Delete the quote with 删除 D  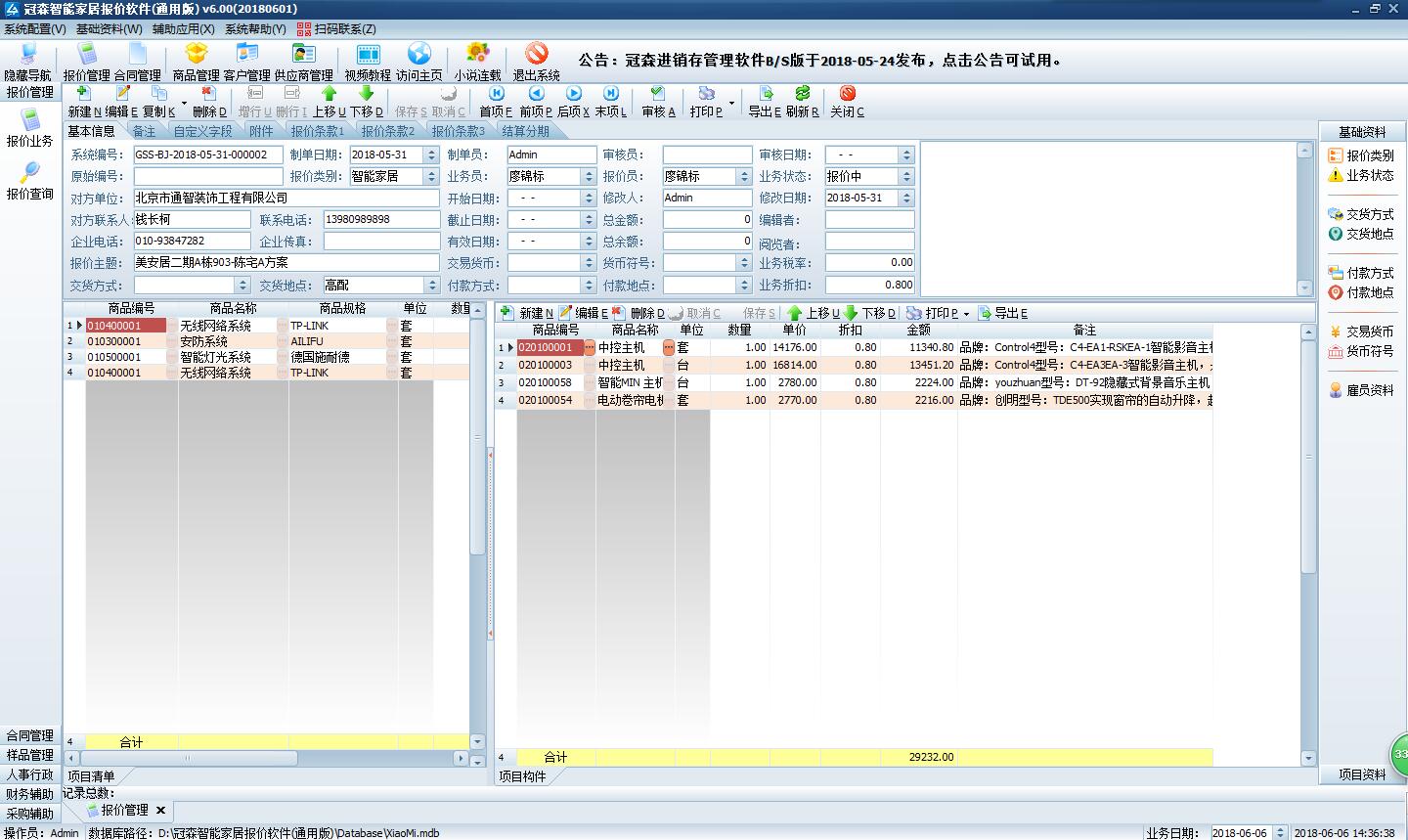pyautogui.click(x=209, y=102)
